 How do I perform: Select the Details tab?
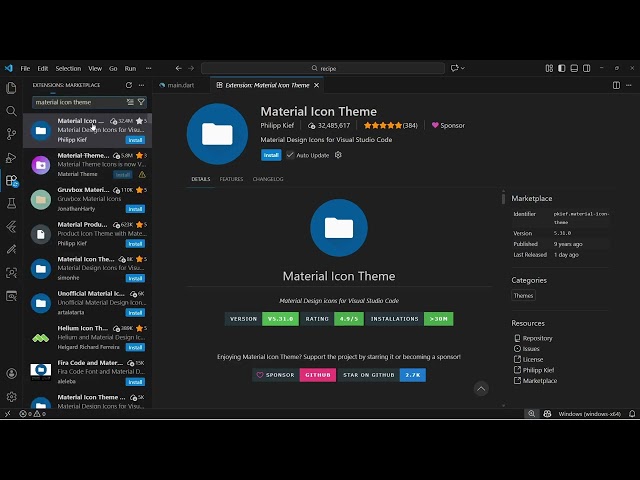(x=201, y=179)
